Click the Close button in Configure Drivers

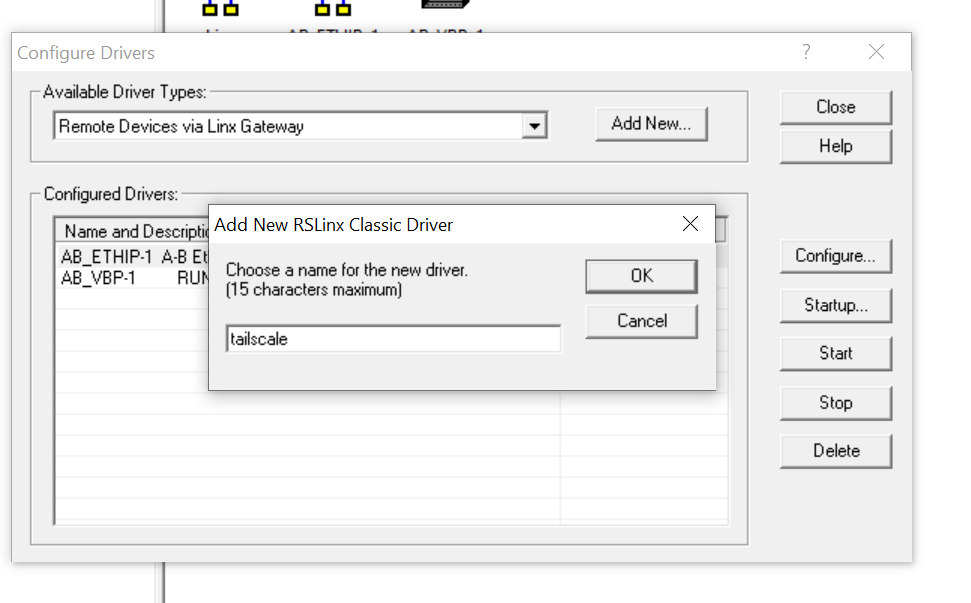(x=835, y=107)
